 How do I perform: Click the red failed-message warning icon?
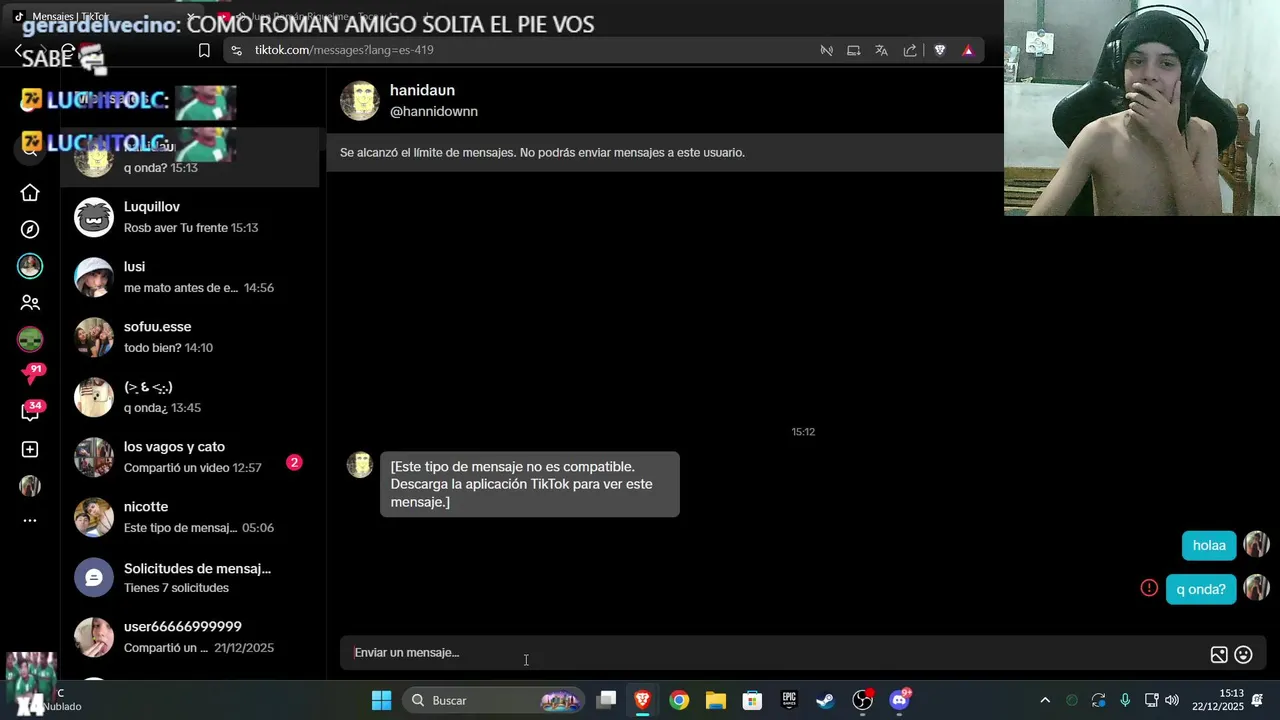[1149, 588]
